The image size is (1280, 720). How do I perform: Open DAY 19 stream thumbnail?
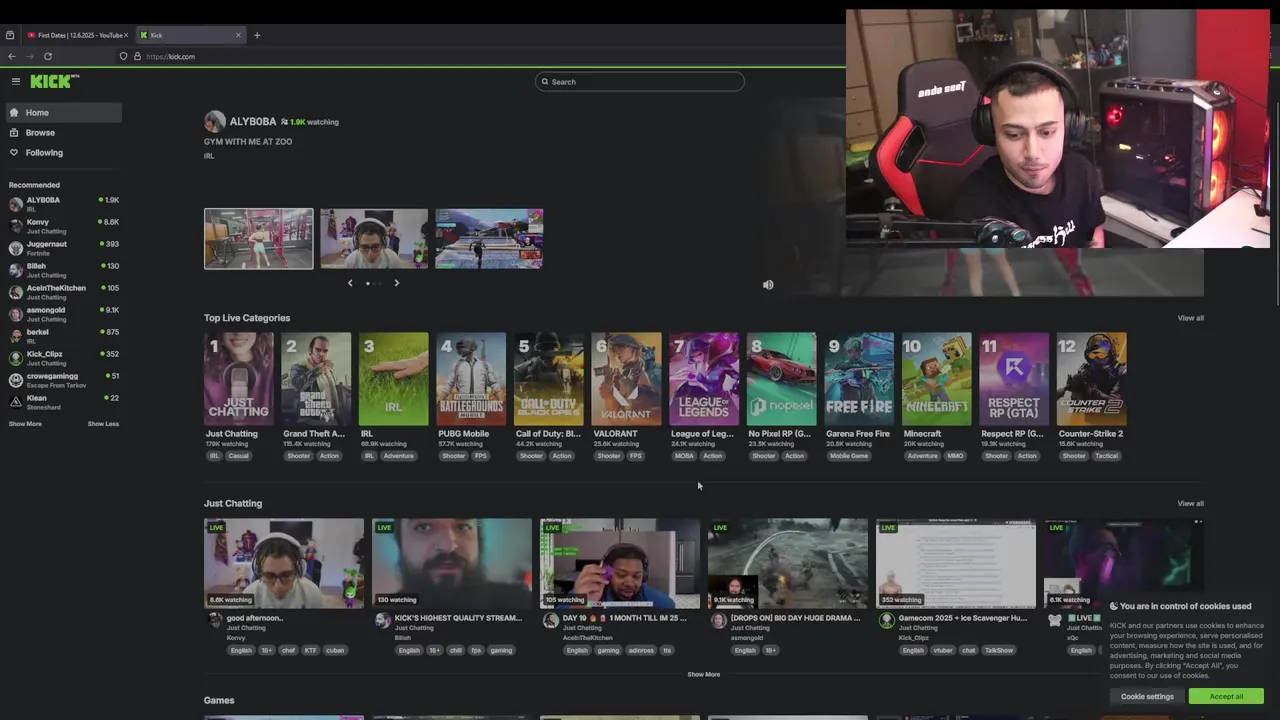[x=620, y=563]
